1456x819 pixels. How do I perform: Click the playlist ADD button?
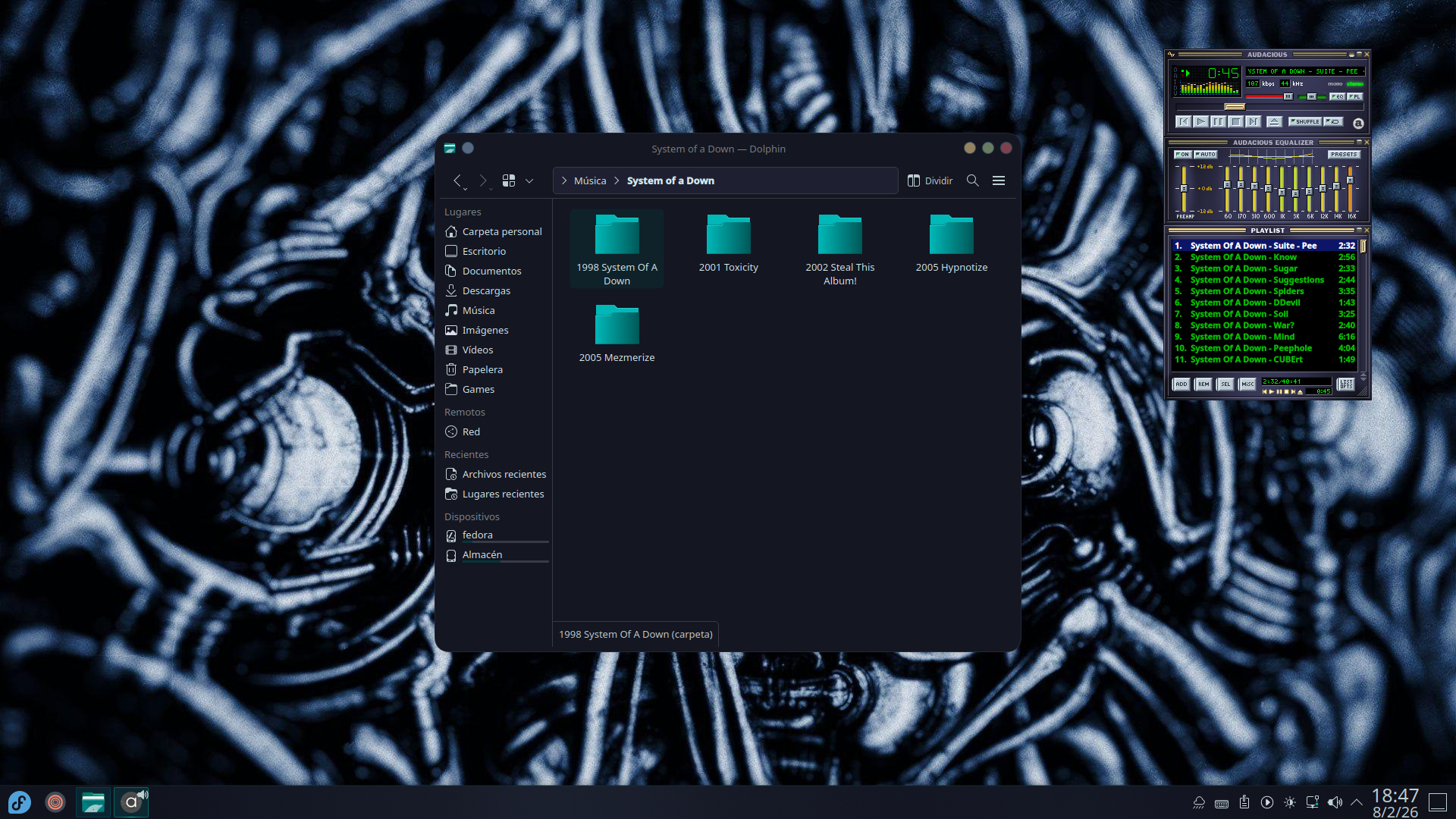coord(1181,384)
